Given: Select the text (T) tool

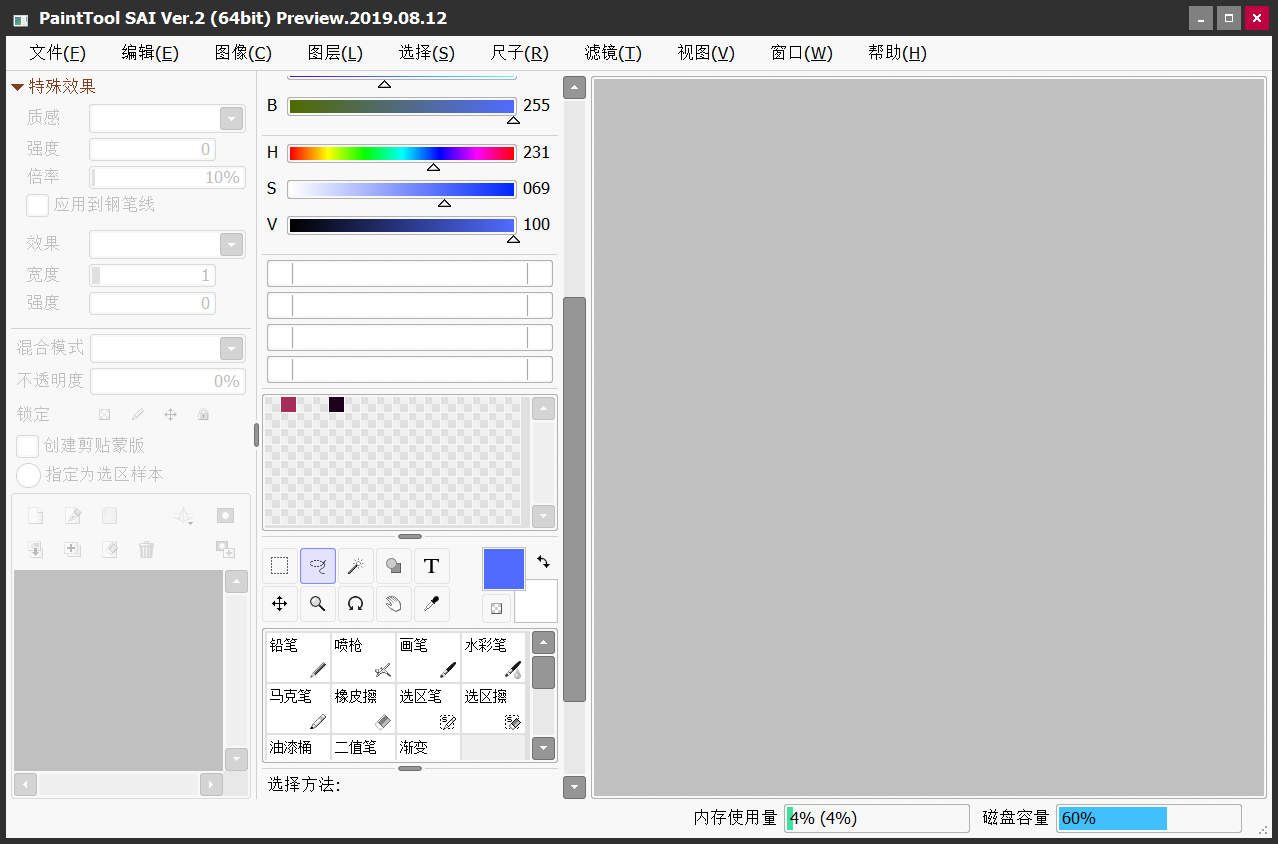Looking at the screenshot, I should 432,566.
